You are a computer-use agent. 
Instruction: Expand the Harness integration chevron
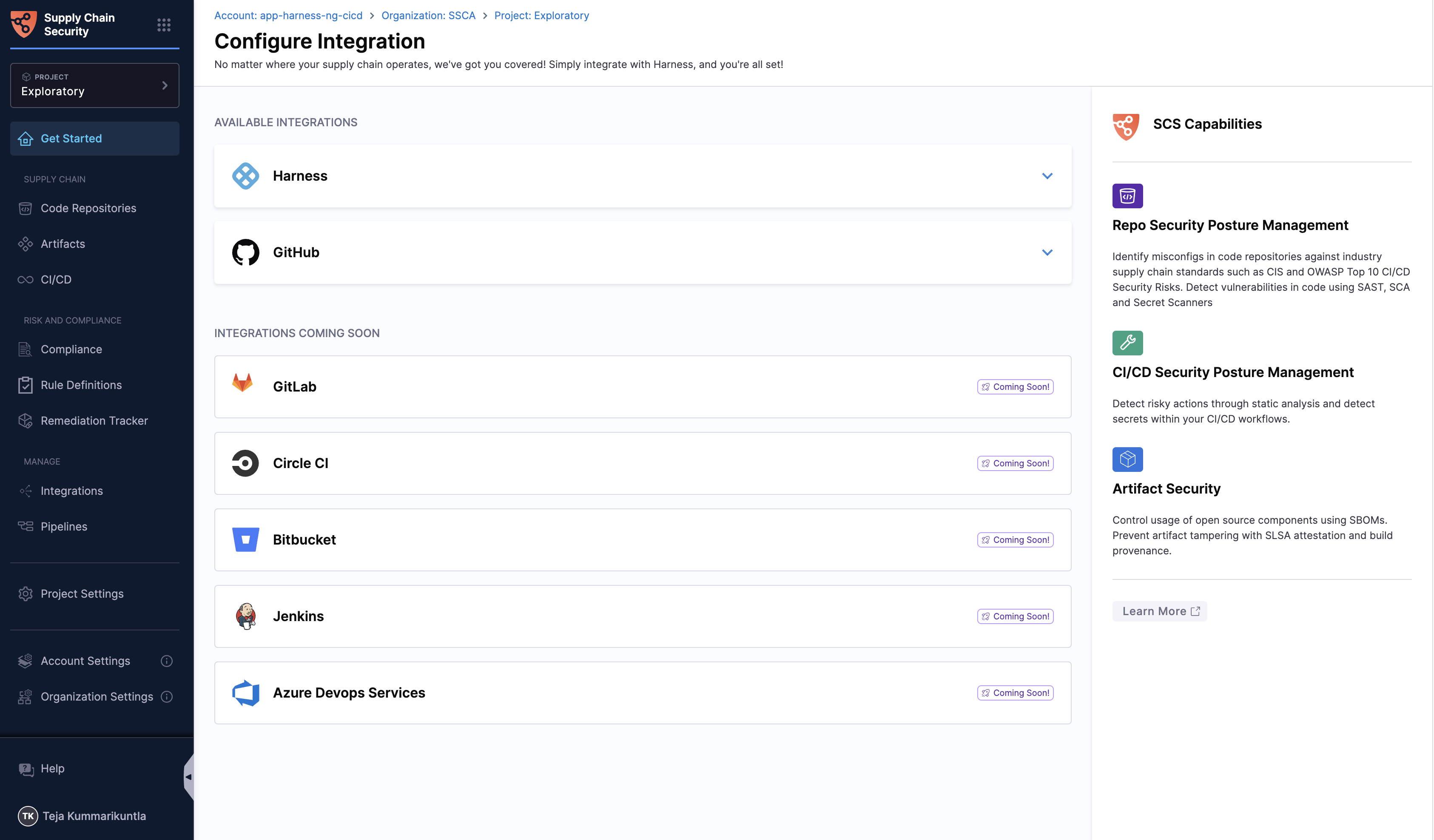[1047, 176]
